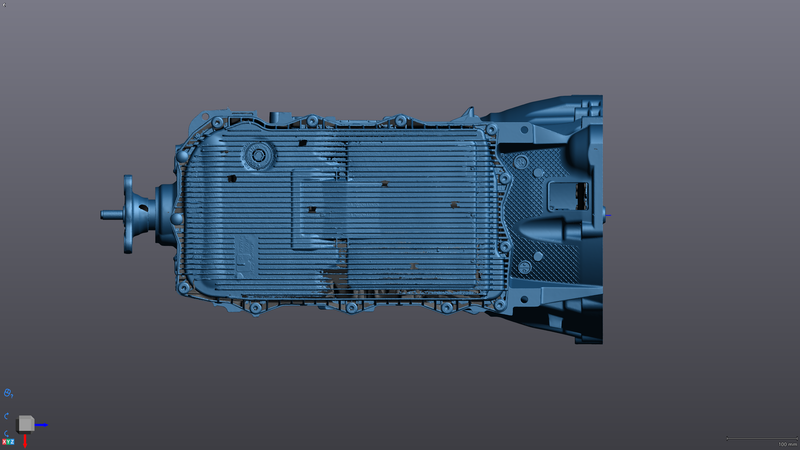
Task: Click the raised rectangular plate at pan center
Action: [320, 208]
